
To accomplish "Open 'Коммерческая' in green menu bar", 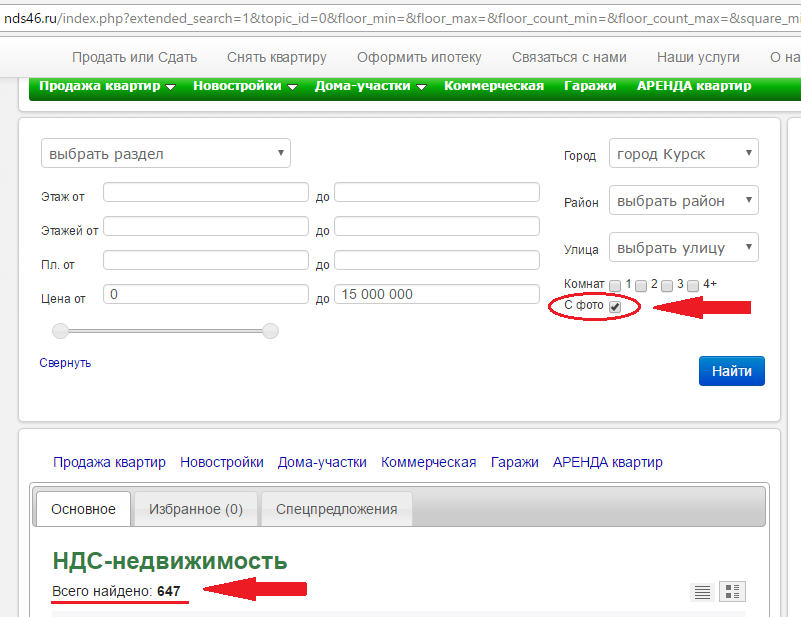I will (494, 86).
